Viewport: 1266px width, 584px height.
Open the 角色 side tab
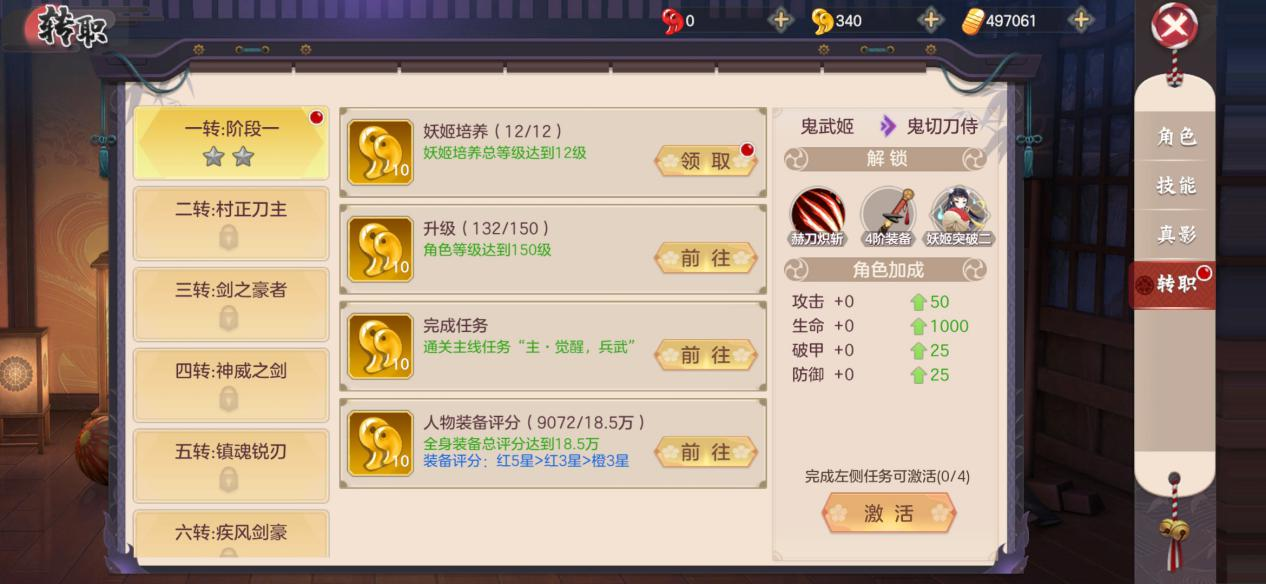coord(1176,137)
